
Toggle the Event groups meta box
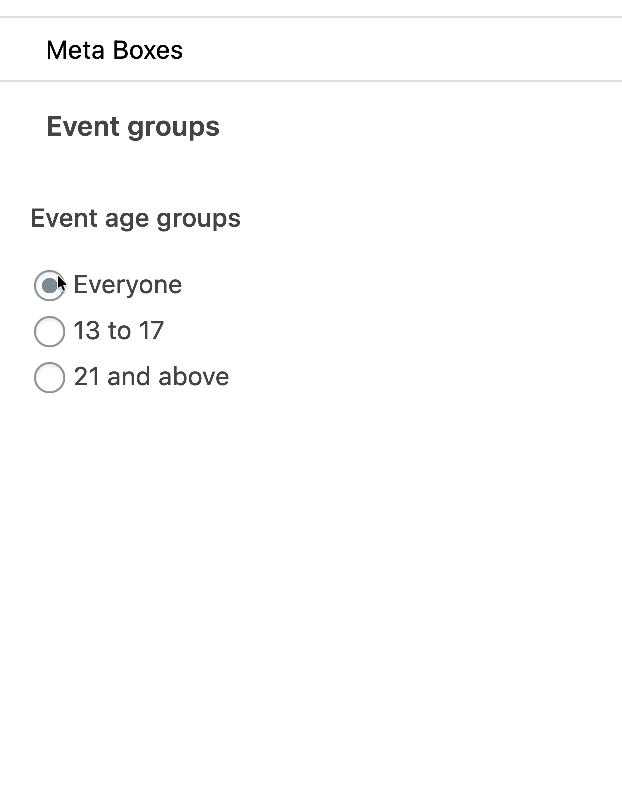coord(133,127)
